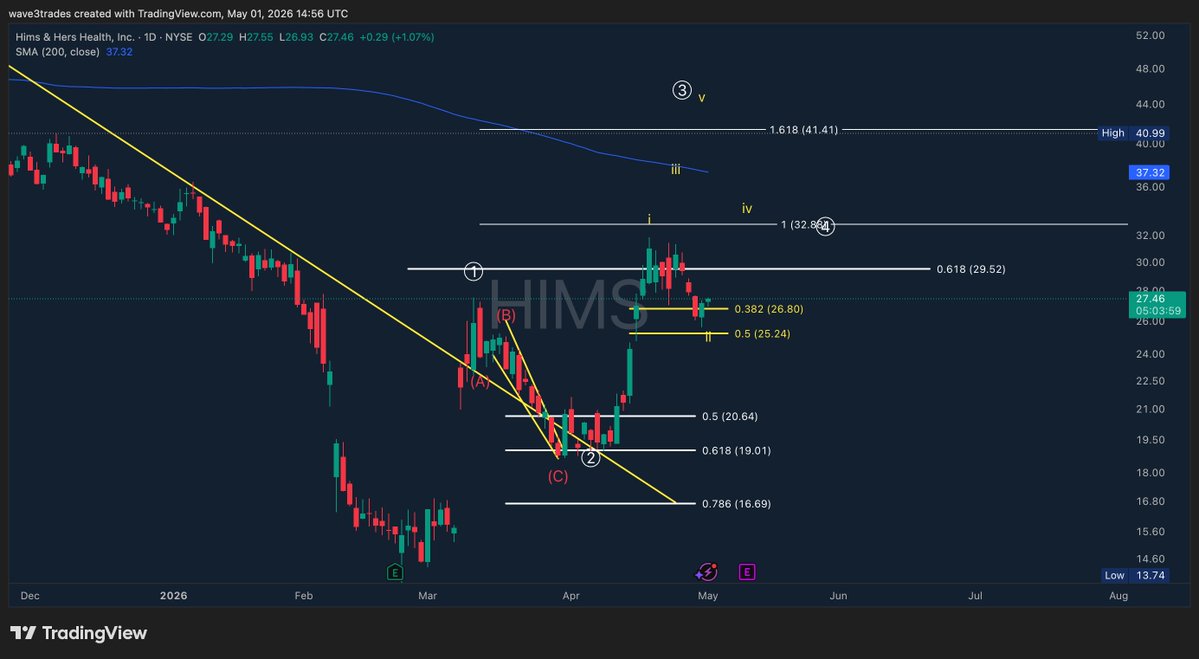Click the 0.786 (16.69) retracement label
This screenshot has width=1199, height=659.
click(x=736, y=504)
